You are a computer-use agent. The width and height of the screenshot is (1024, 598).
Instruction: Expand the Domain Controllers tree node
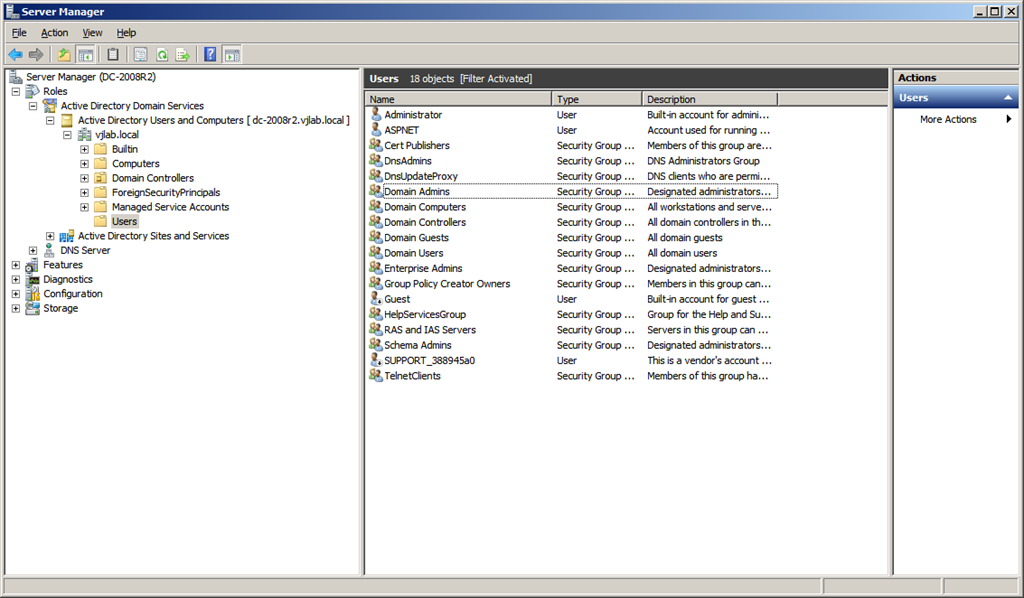[84, 178]
